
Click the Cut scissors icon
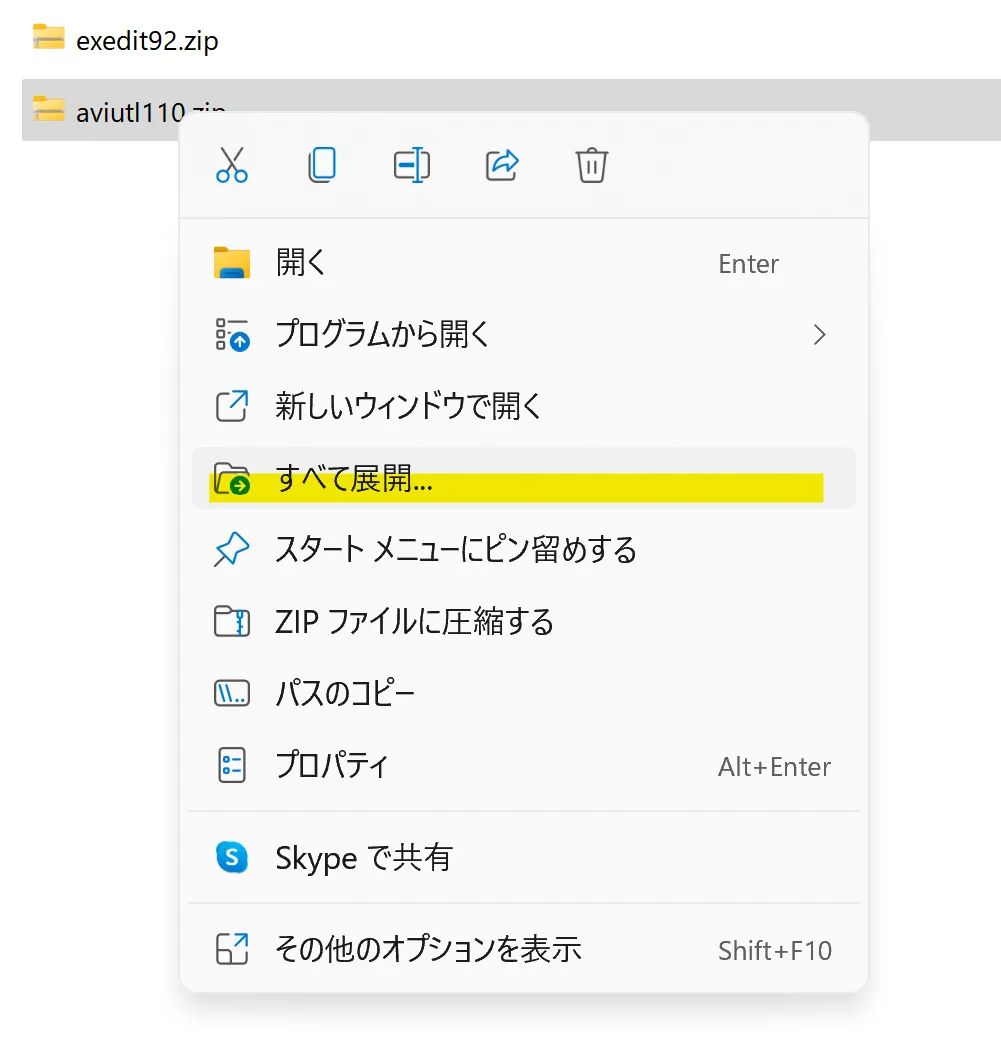point(232,165)
